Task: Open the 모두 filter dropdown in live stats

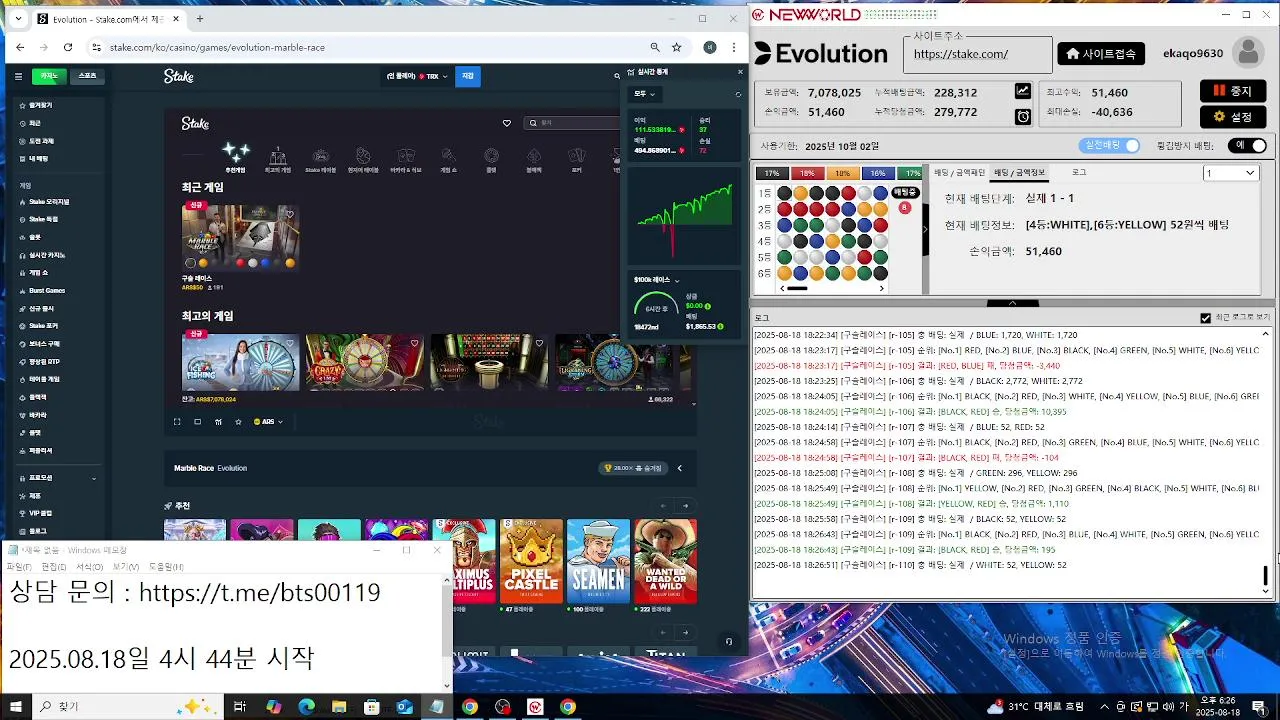Action: click(644, 94)
